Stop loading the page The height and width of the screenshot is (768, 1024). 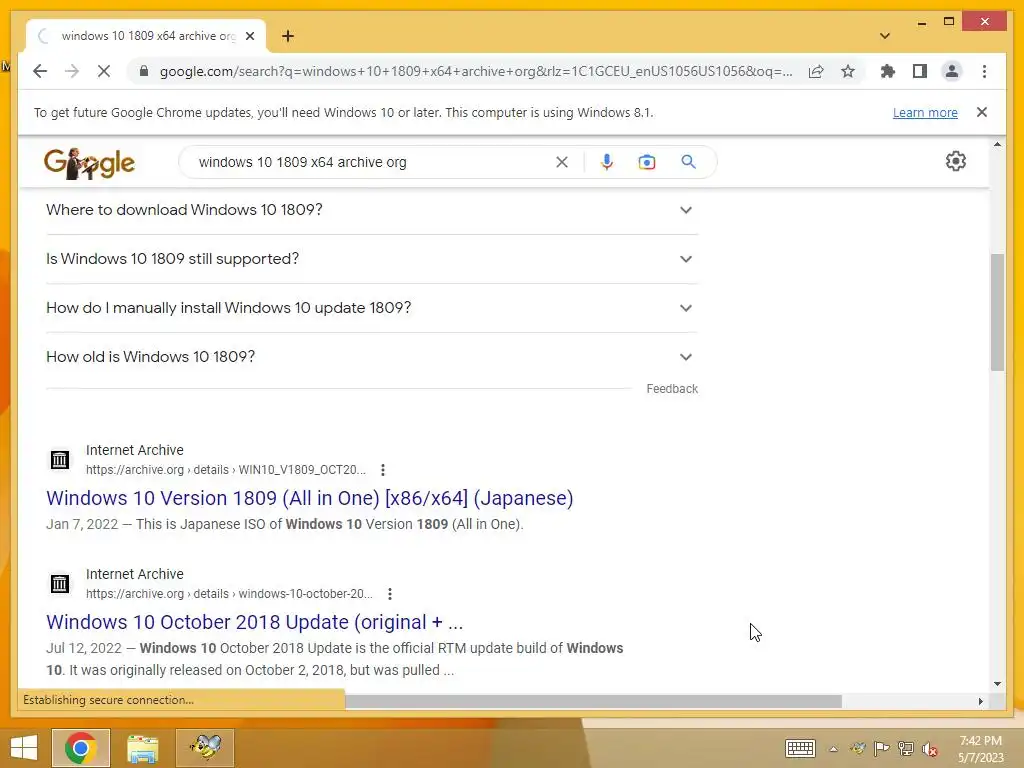click(104, 71)
